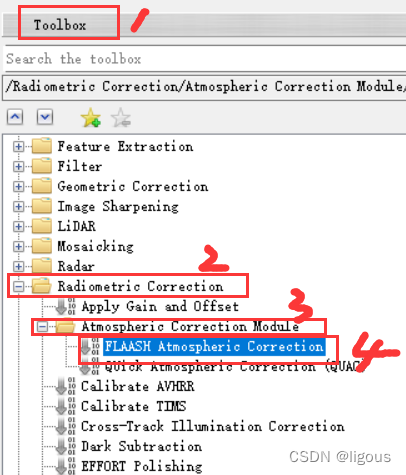The image size is (406, 475).
Task: Click the Apply Gain and Offset tool icon
Action: point(66,306)
